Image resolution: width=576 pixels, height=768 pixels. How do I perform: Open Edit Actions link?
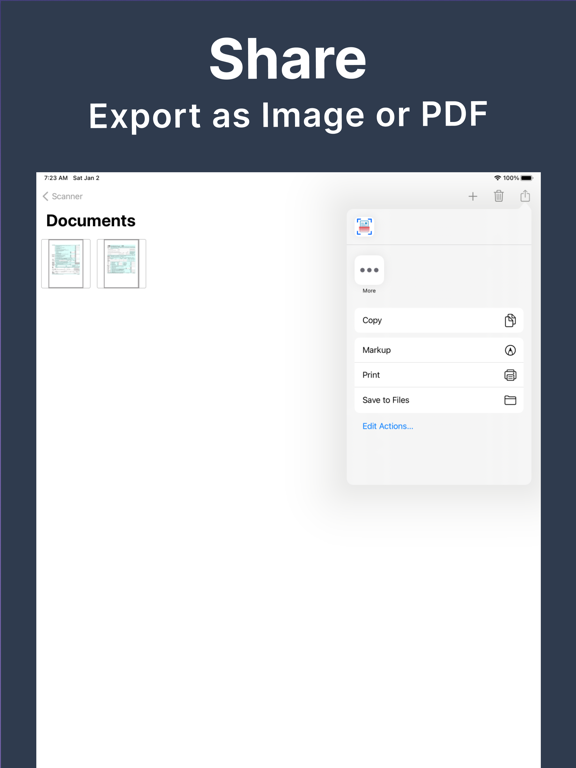pyautogui.click(x=387, y=426)
